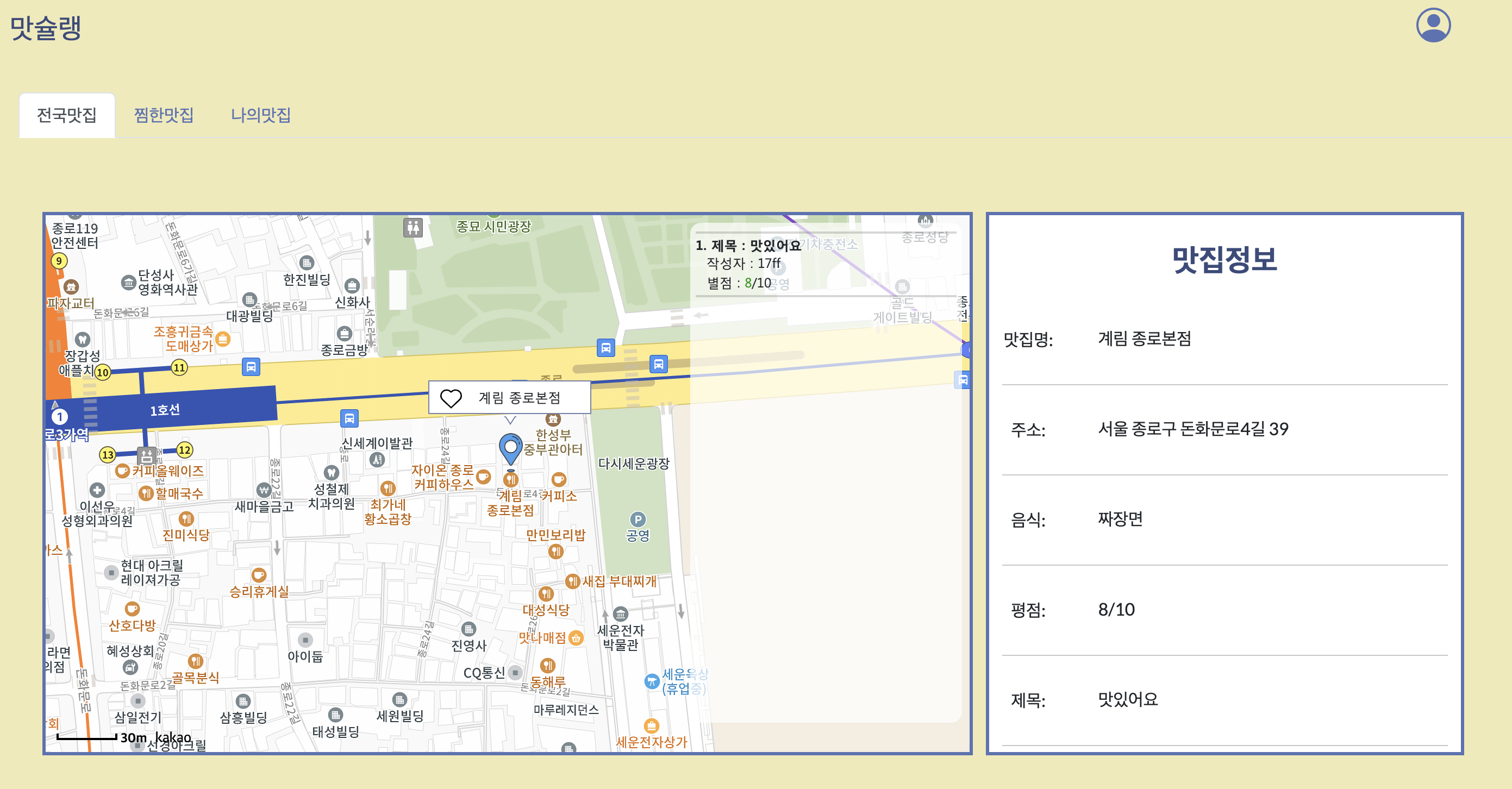This screenshot has width=1512, height=789.
Task: Click subway exit 12 marker
Action: coord(184,450)
